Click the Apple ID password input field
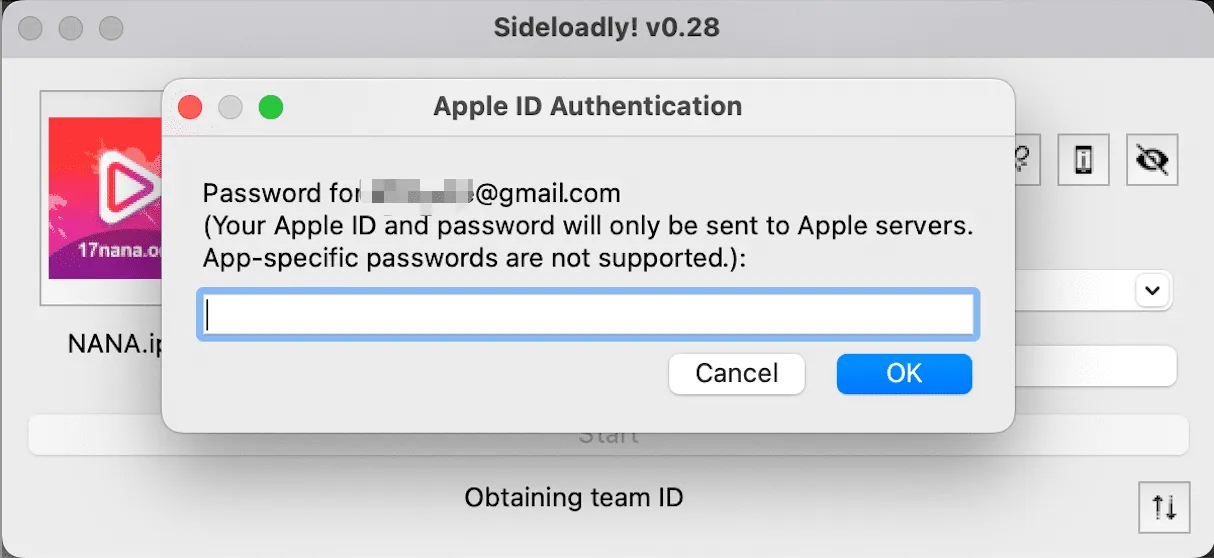 pyautogui.click(x=588, y=316)
